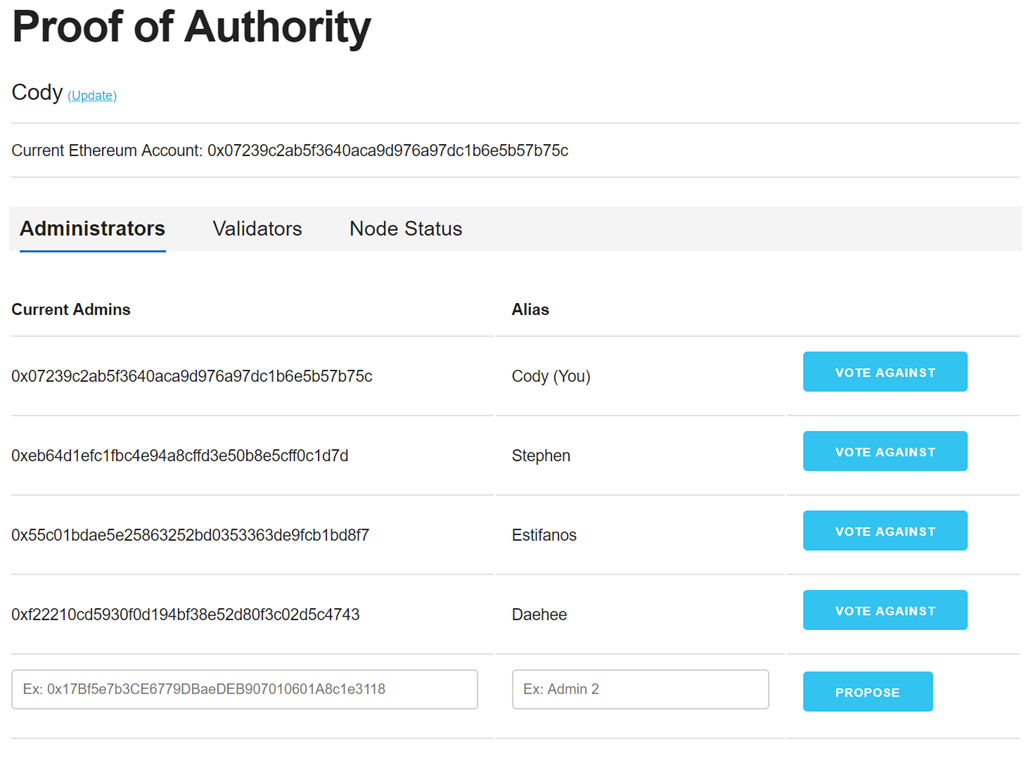Image resolution: width=1024 pixels, height=765 pixels.
Task: Focus the new admin address input field
Action: [x=244, y=690]
